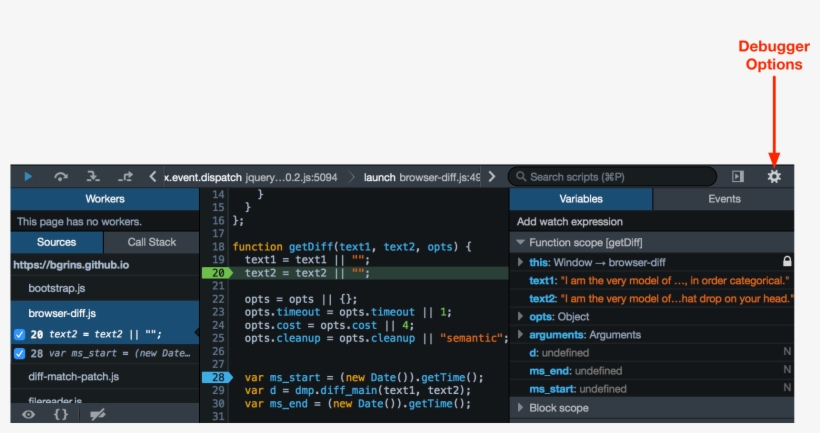Uncheck breakpoint at line 20 text2
This screenshot has width=820, height=433.
coord(19,335)
